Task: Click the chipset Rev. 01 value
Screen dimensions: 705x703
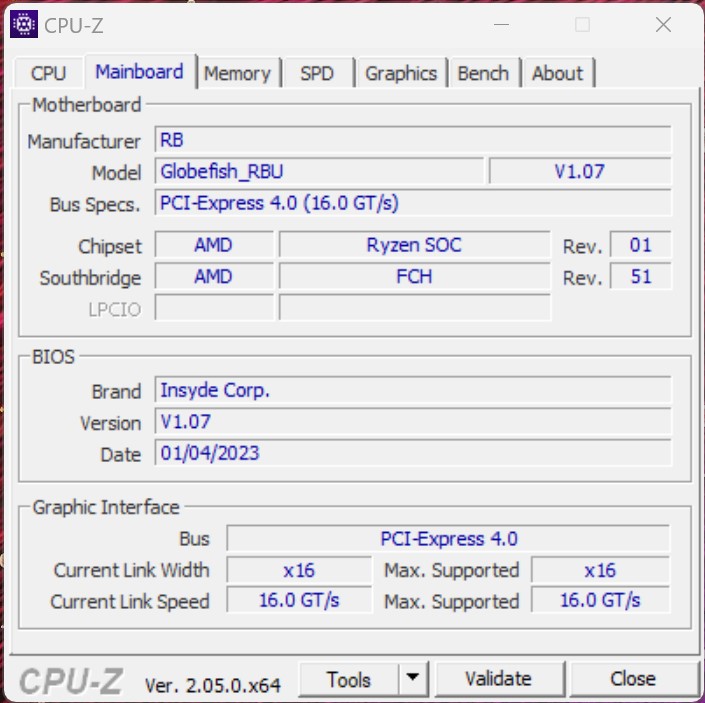Action: point(640,245)
